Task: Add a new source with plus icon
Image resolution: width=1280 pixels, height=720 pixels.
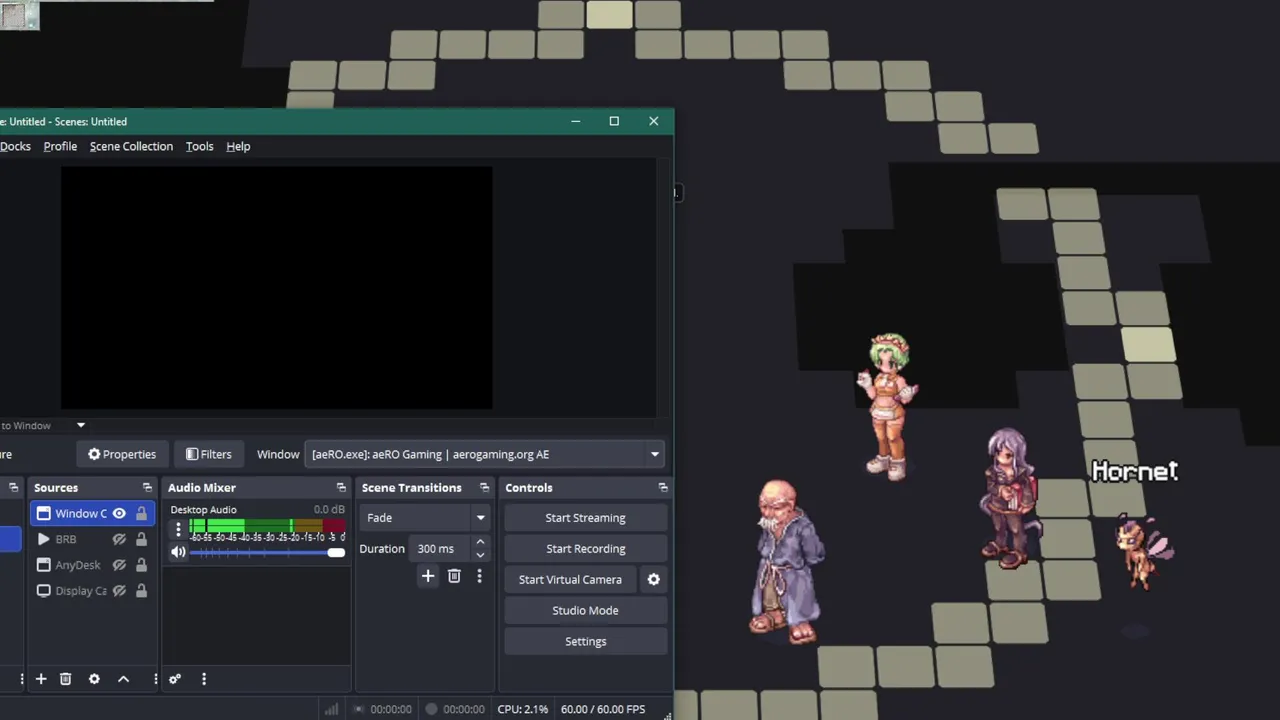Action: click(x=41, y=679)
